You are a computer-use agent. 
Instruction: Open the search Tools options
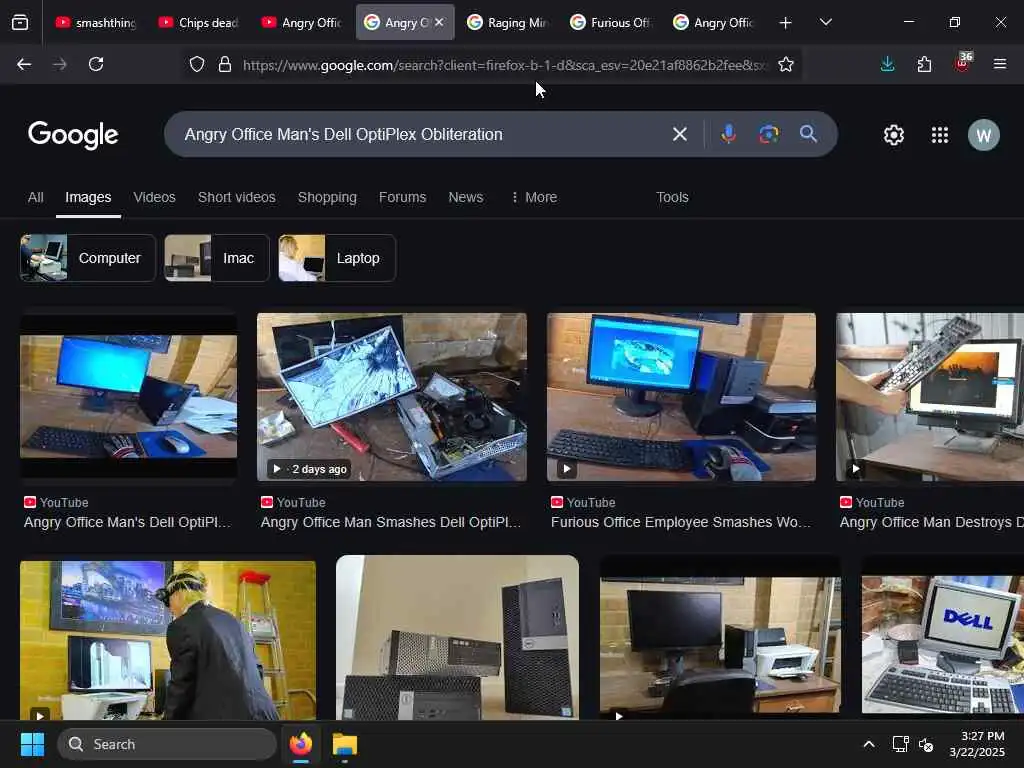tap(672, 197)
